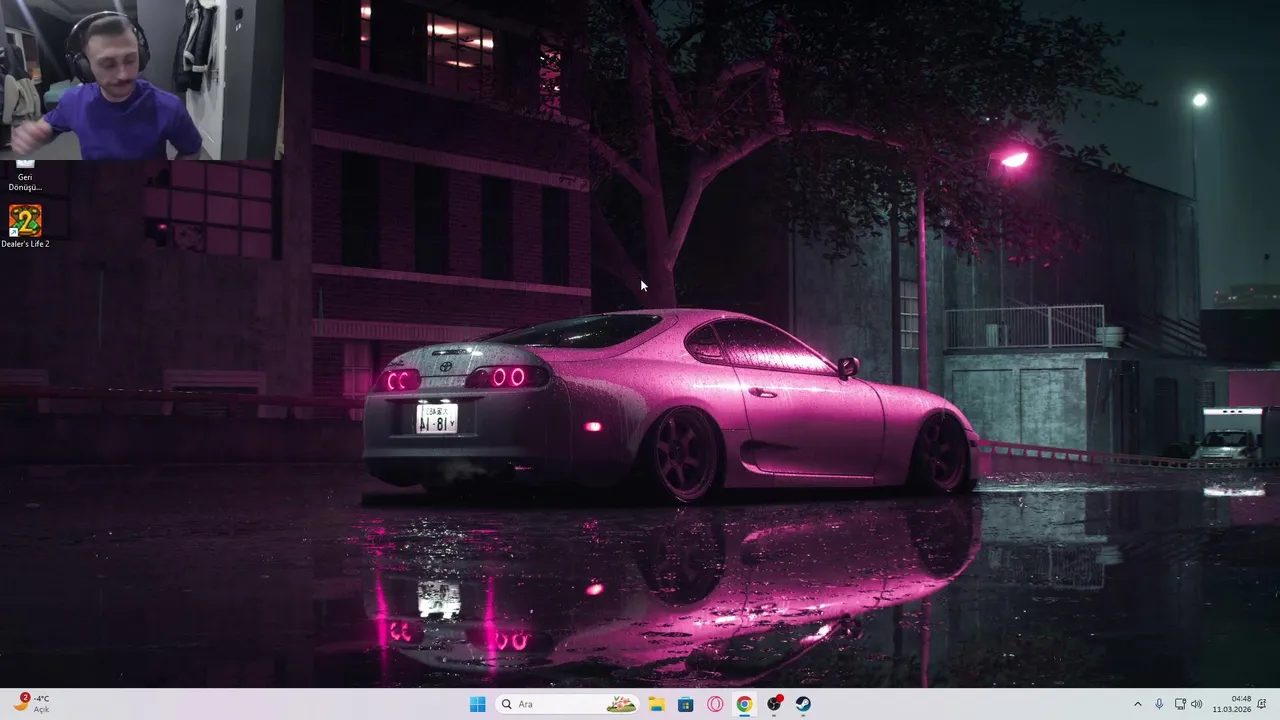Open Steam from the taskbar
The width and height of the screenshot is (1280, 720).
[x=803, y=704]
